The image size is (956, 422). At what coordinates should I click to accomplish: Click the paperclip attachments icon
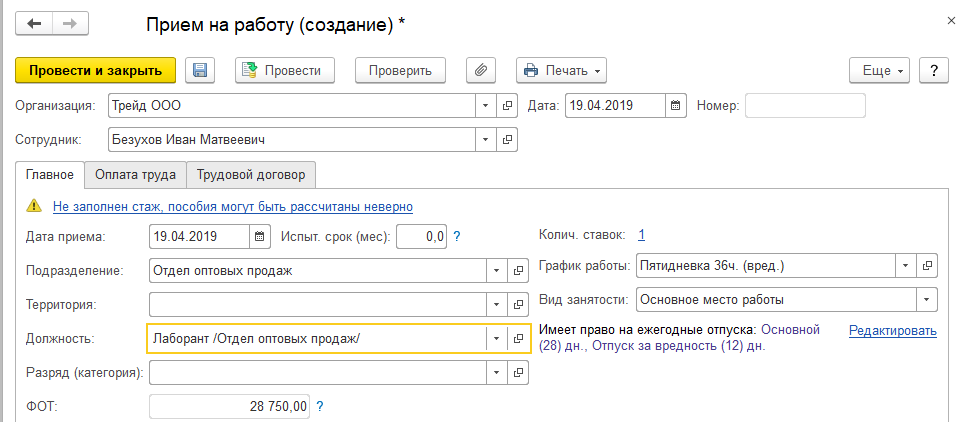click(481, 70)
